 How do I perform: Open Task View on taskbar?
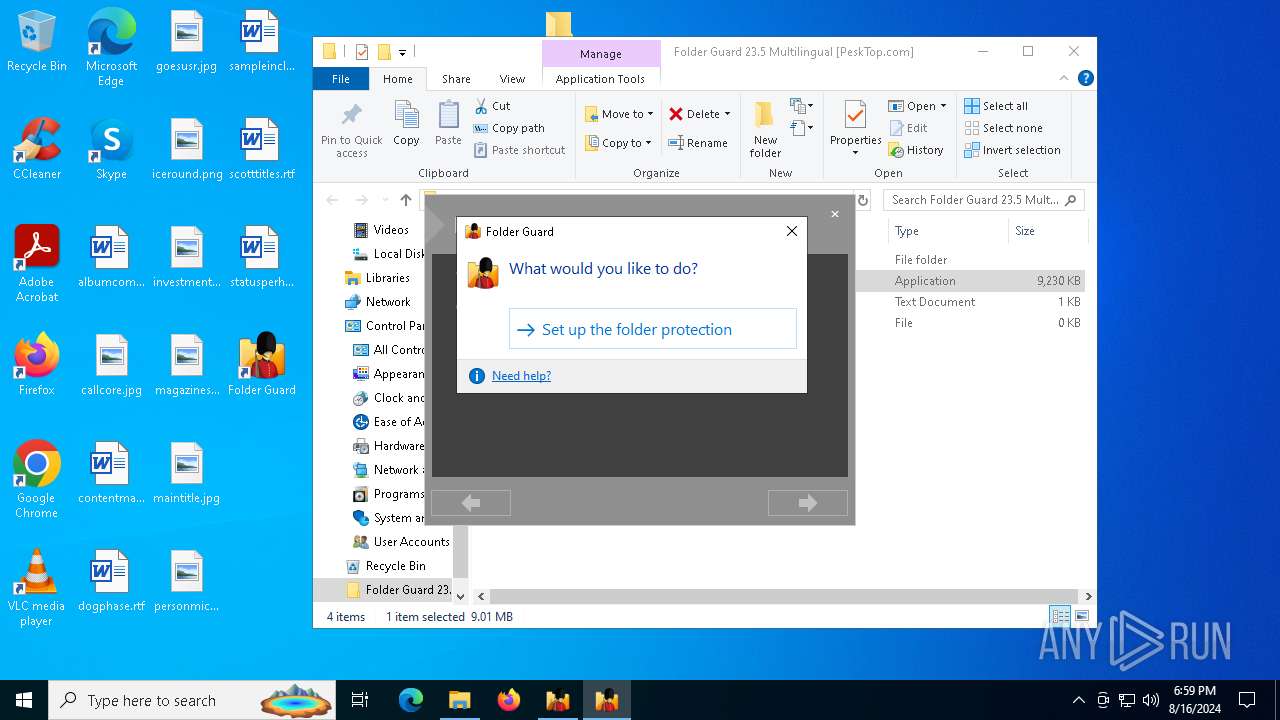(360, 700)
